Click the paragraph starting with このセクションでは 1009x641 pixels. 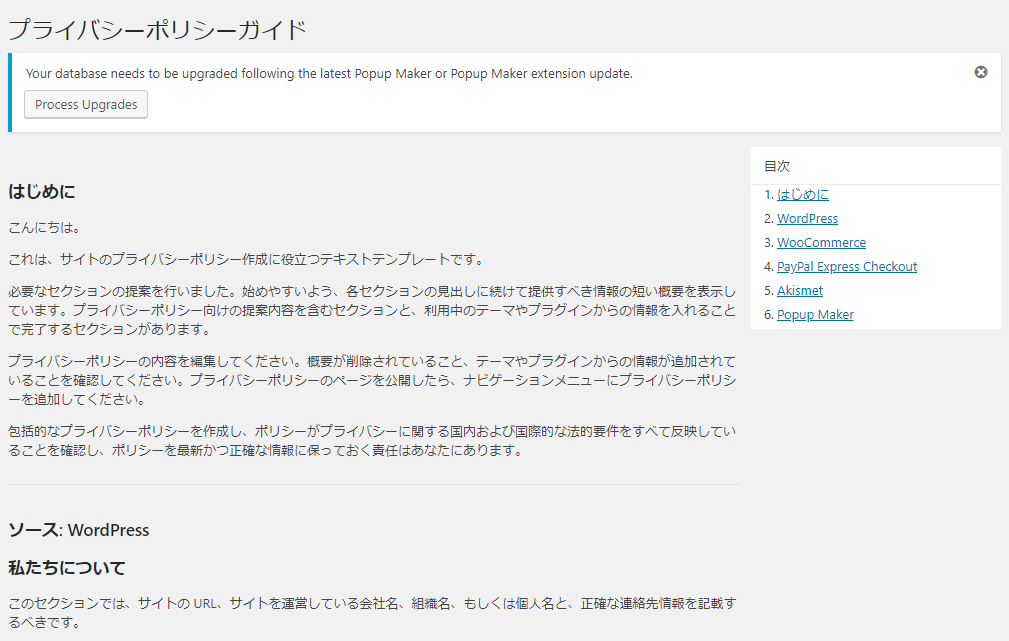click(x=372, y=612)
